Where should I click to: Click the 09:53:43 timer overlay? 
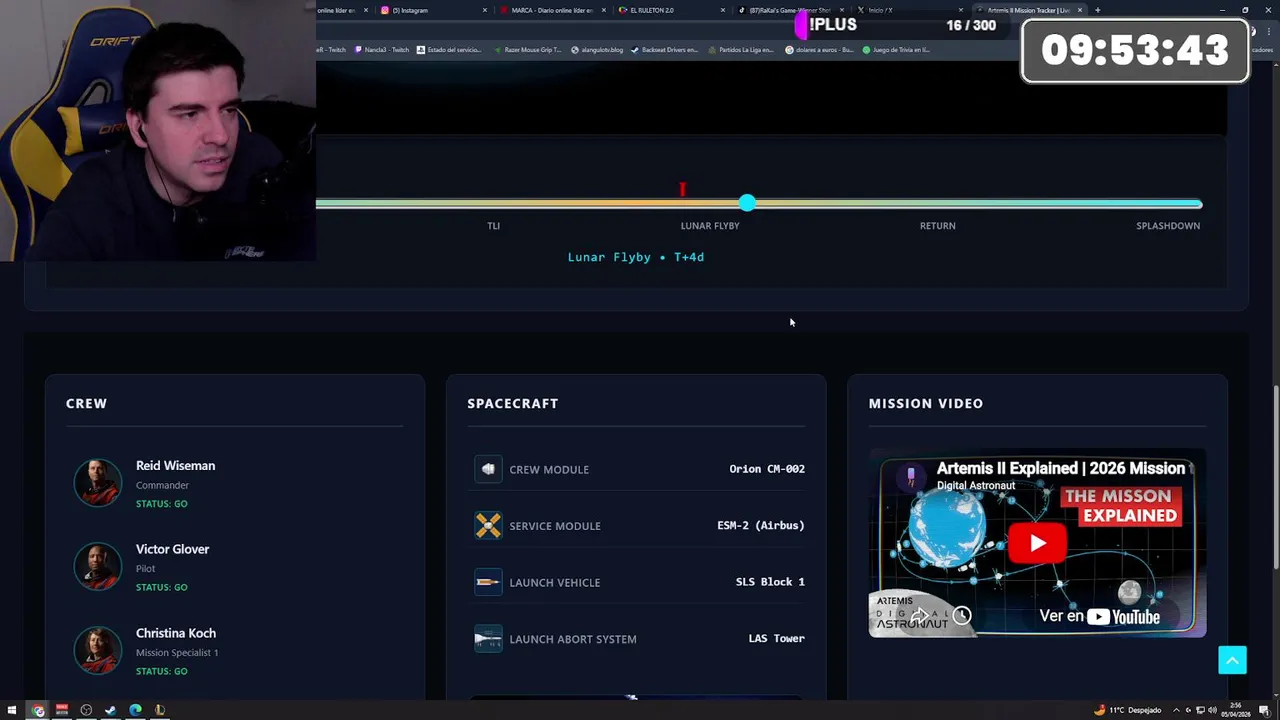pos(1135,50)
